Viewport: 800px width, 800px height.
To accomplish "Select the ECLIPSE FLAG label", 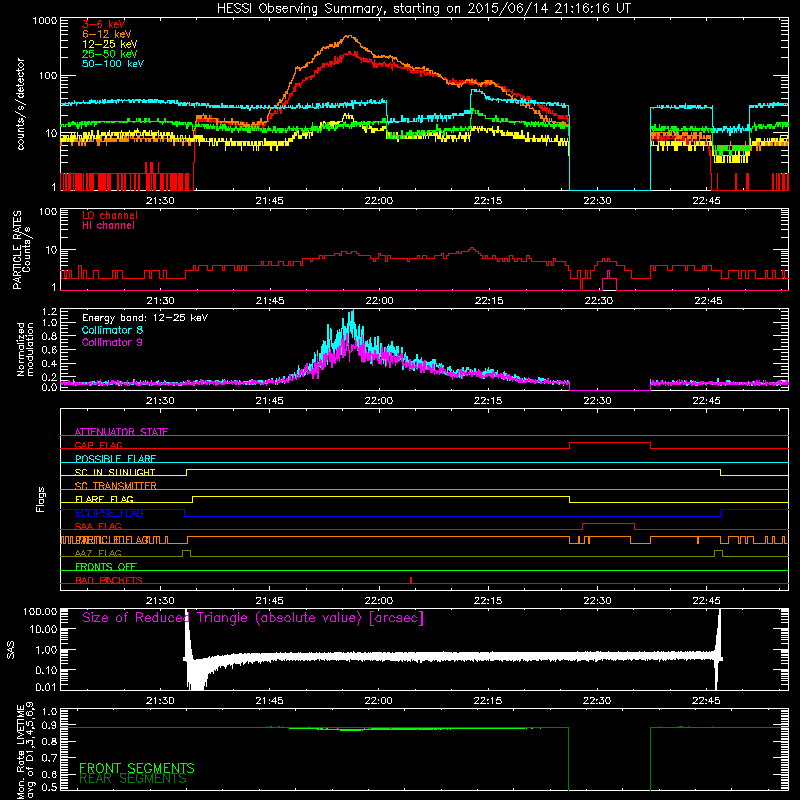I will coord(109,513).
